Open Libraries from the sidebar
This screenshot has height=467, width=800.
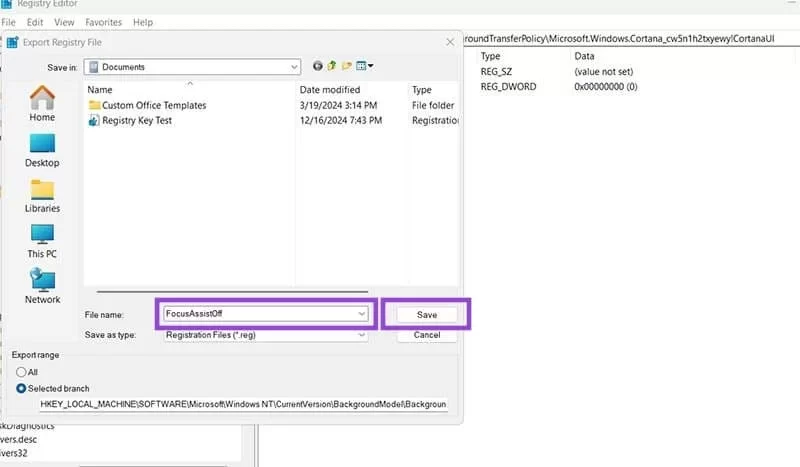tap(42, 196)
